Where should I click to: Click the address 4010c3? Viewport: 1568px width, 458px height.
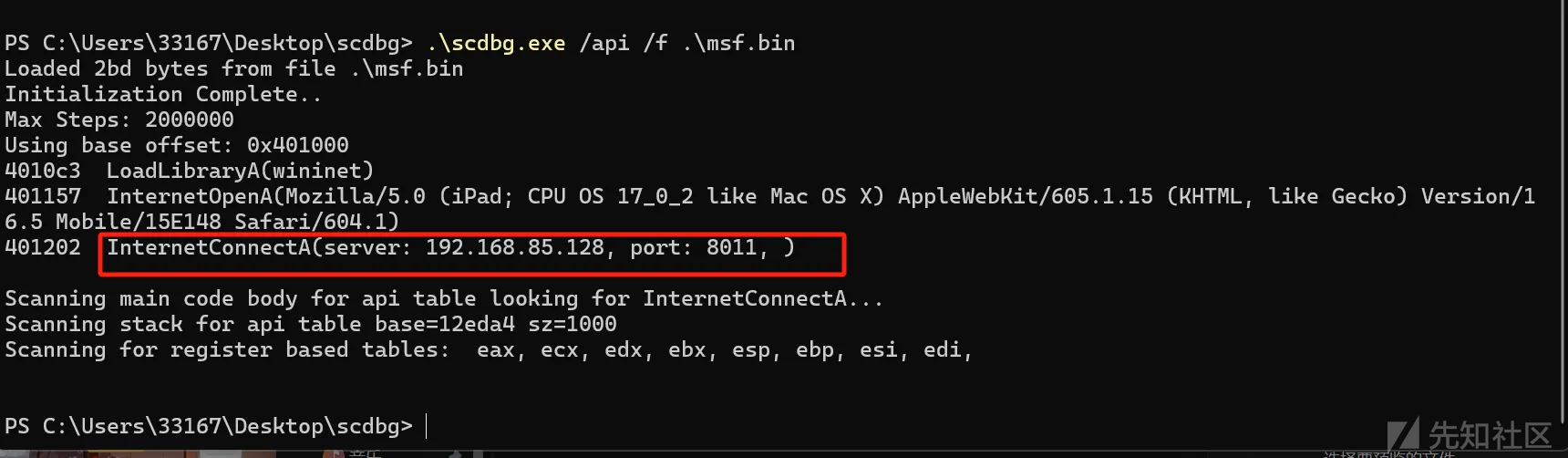(43, 171)
